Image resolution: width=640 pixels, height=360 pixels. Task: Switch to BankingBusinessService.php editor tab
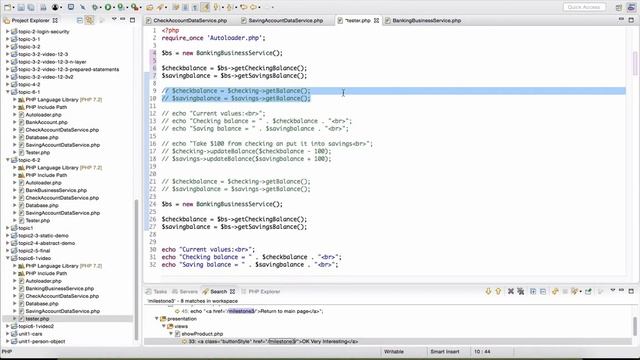(x=423, y=20)
